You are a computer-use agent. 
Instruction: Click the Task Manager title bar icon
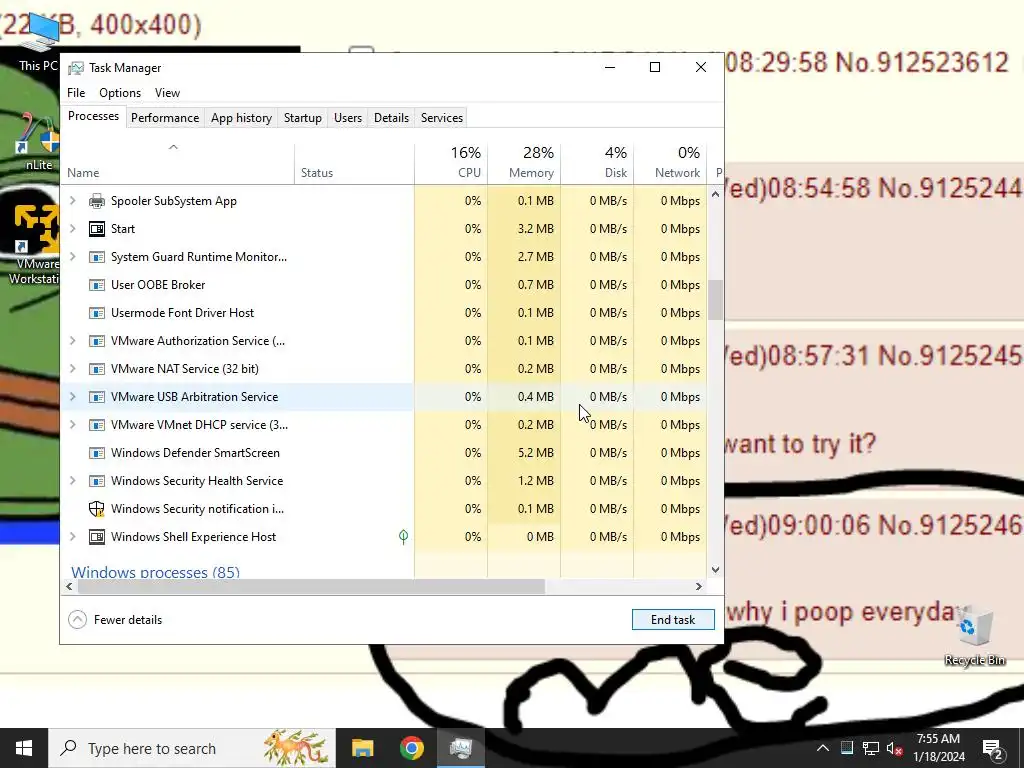(76, 68)
